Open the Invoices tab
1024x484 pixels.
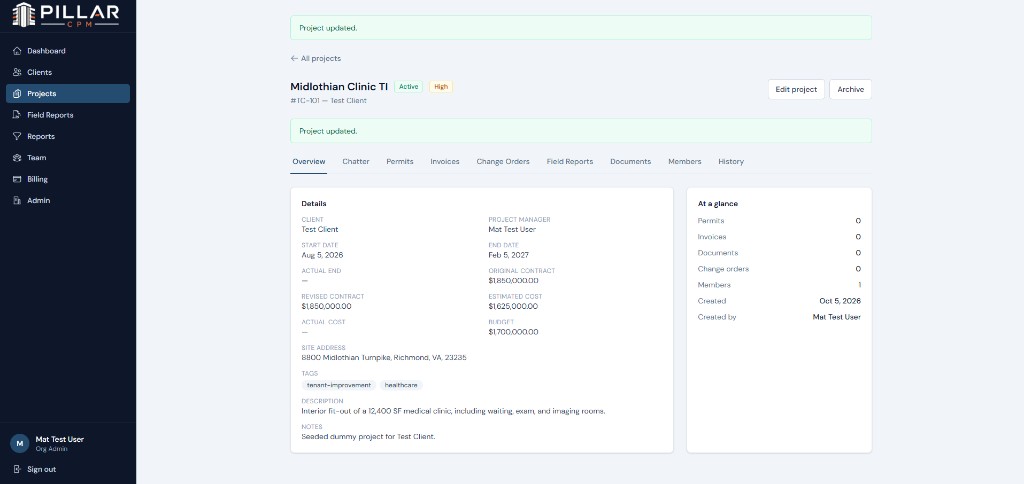445,161
